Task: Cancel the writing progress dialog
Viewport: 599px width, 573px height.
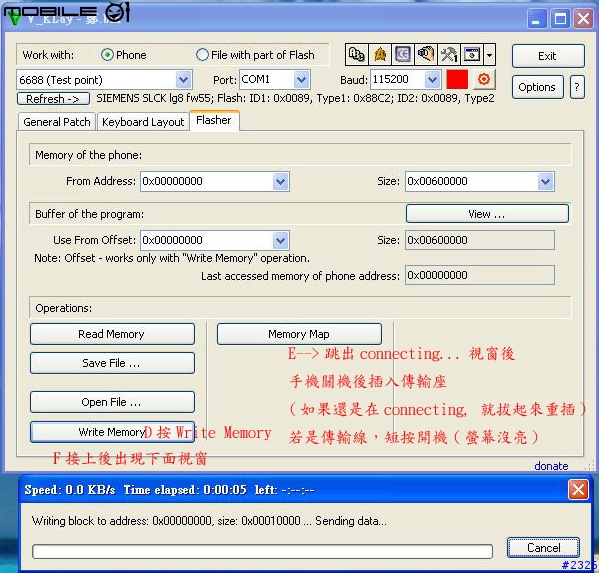Action: (x=543, y=548)
